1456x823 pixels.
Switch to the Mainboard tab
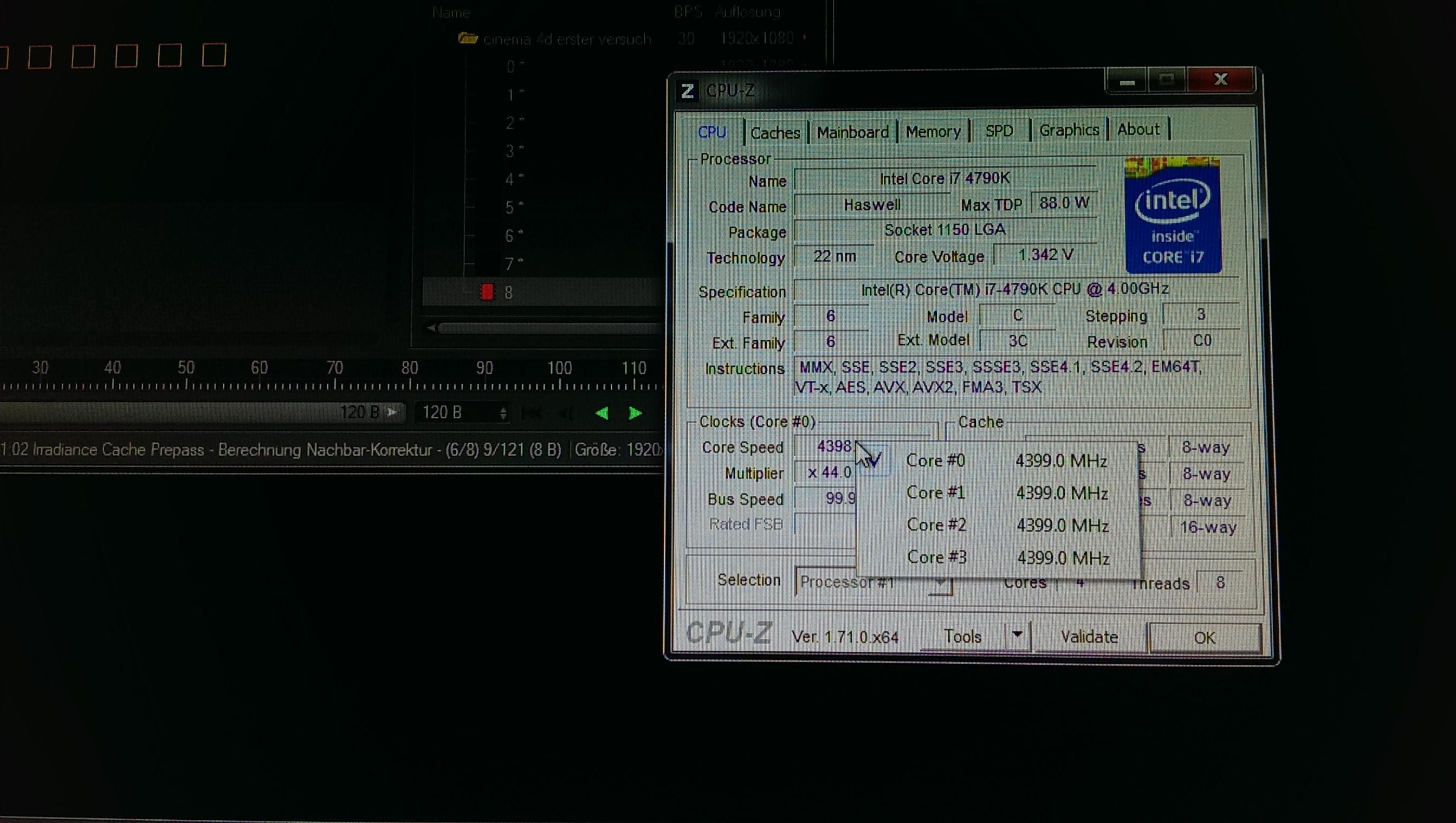[x=852, y=132]
